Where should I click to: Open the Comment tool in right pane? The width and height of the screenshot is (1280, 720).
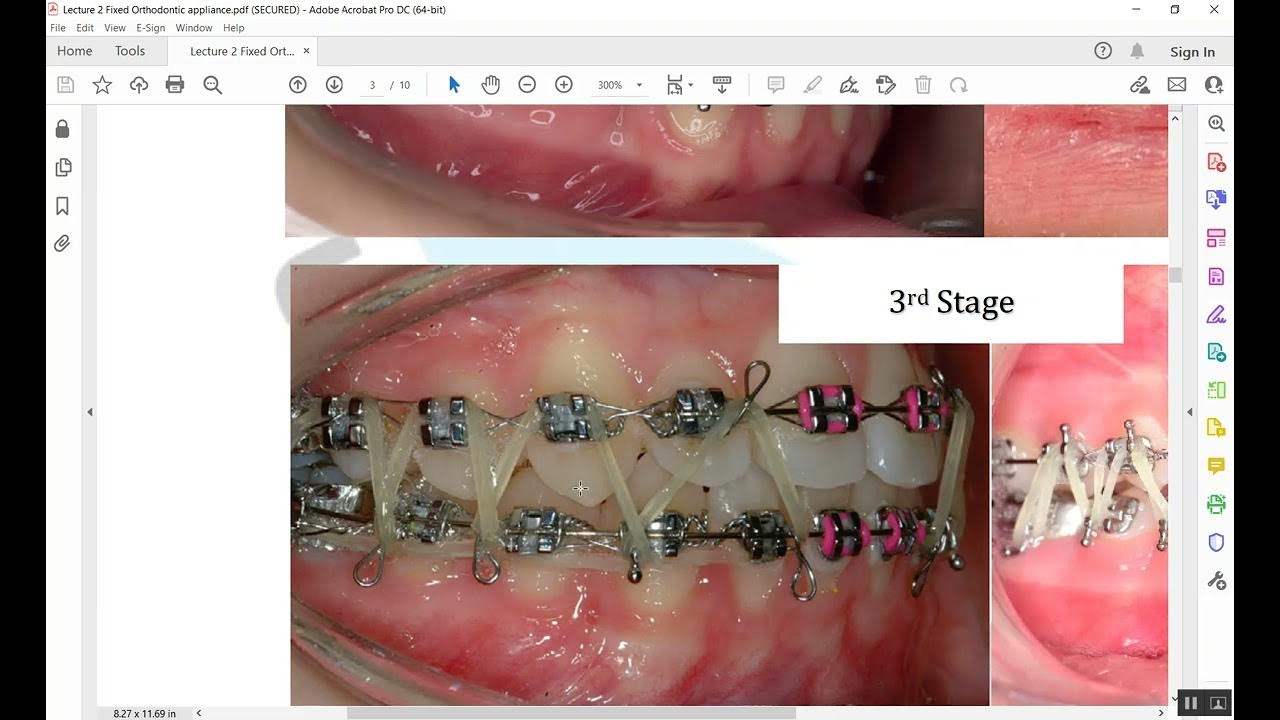coord(1216,466)
